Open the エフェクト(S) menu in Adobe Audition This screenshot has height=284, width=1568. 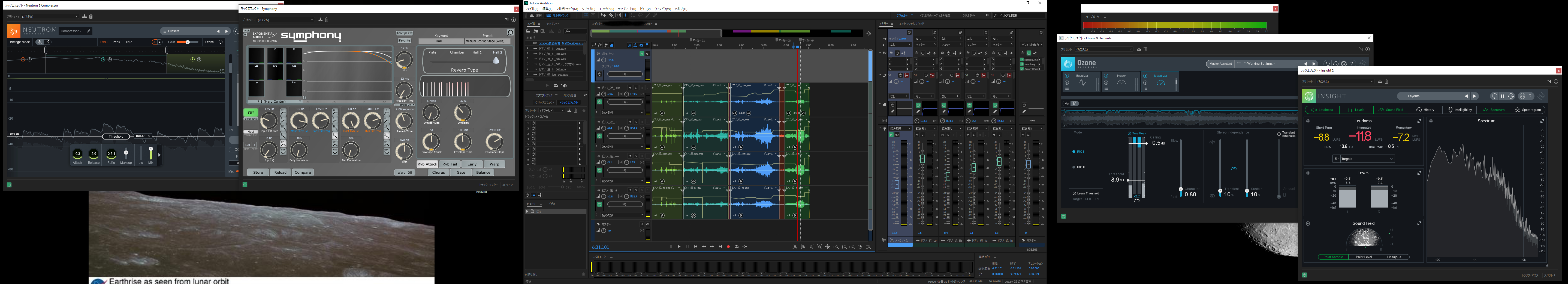coord(606,9)
